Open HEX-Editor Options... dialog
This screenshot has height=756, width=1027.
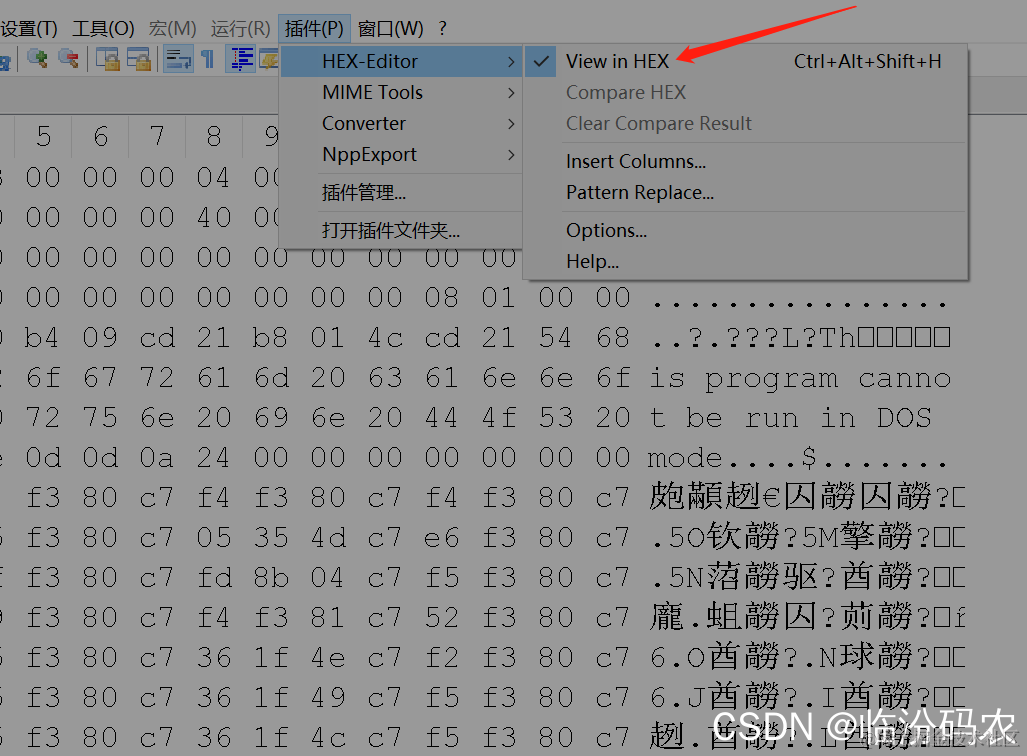pos(745,231)
